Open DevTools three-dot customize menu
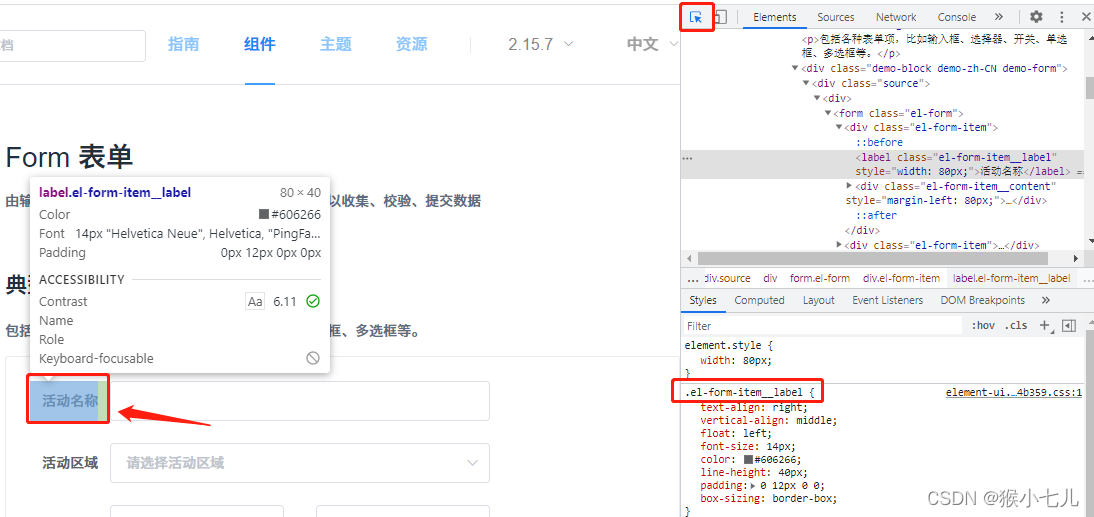This screenshot has height=517, width=1094. click(x=1062, y=17)
